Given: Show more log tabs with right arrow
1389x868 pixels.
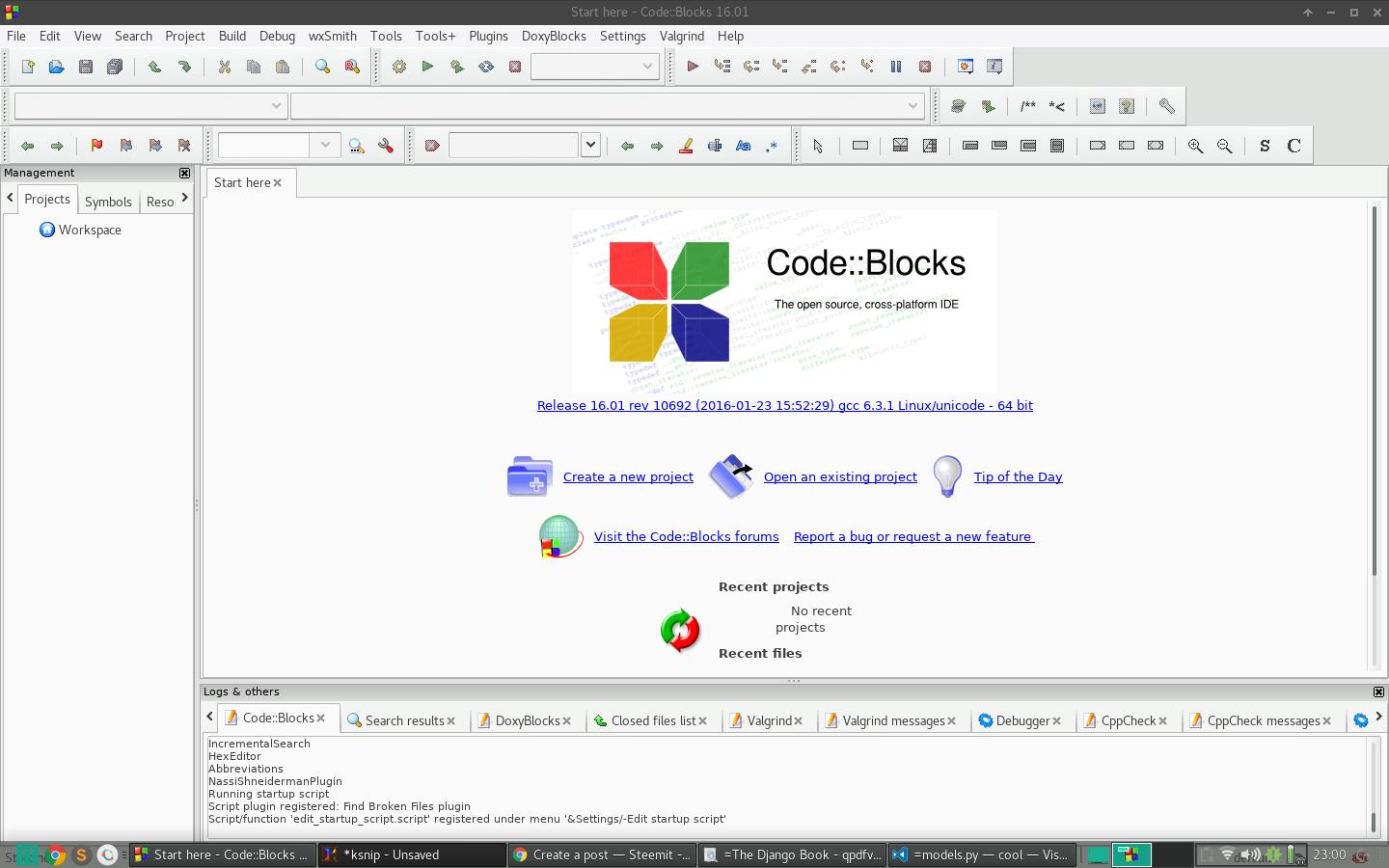Looking at the screenshot, I should pyautogui.click(x=1378, y=717).
